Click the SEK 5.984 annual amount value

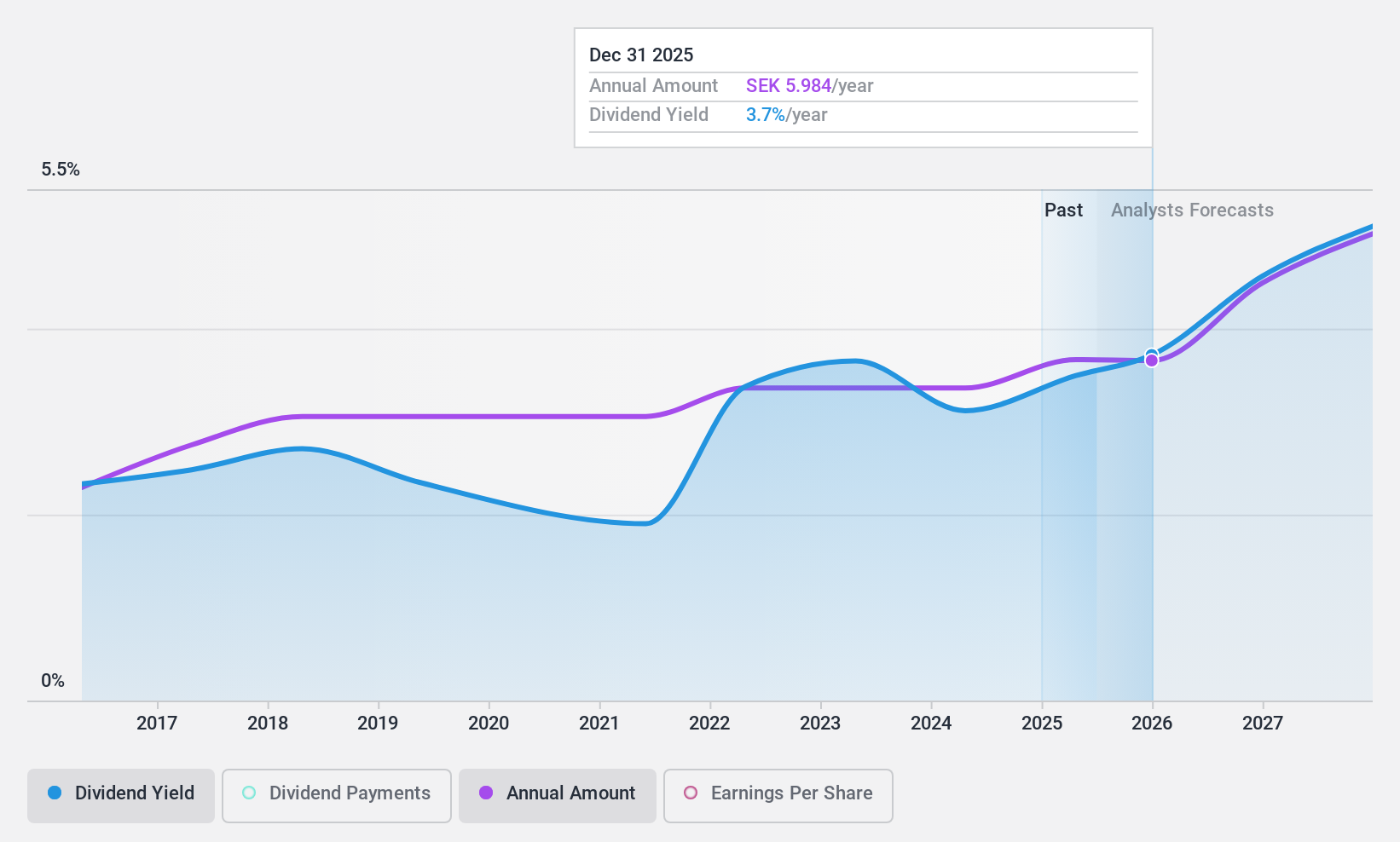pos(789,86)
